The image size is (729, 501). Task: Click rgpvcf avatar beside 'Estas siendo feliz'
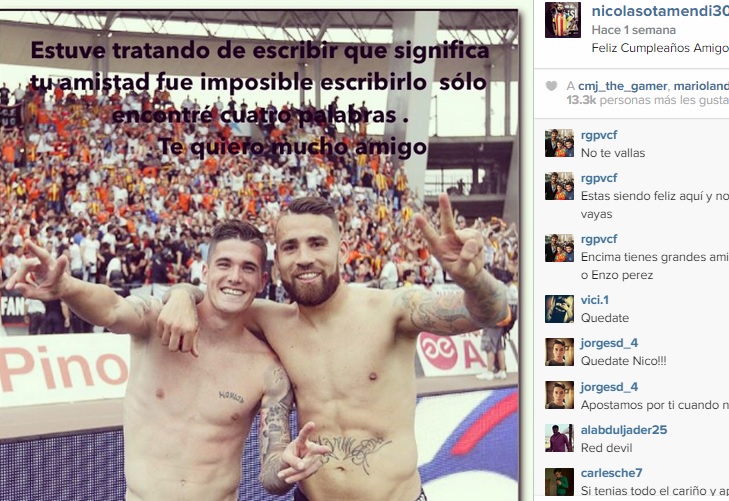tap(559, 186)
